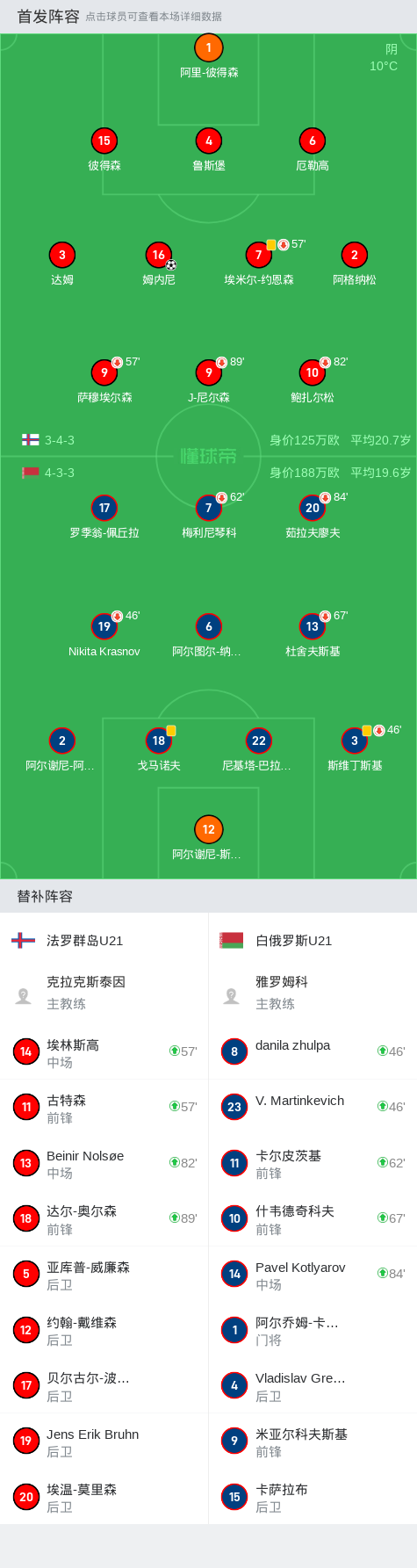This screenshot has height=1568, width=417.
Task: Select substitute 23 V. Martinkevich
Action: [313, 1107]
